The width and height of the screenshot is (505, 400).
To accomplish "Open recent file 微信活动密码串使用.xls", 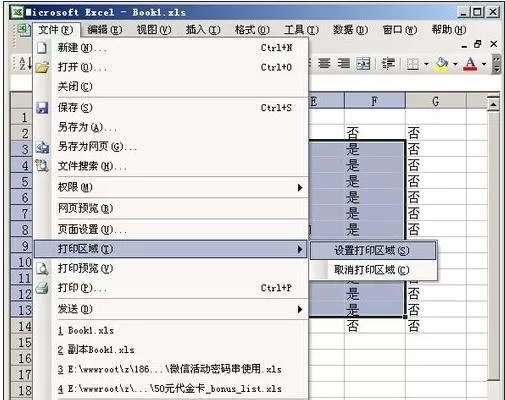I will pyautogui.click(x=171, y=369).
